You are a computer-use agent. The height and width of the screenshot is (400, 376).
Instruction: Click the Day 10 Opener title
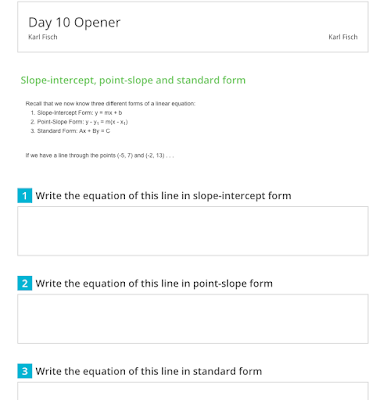(74, 22)
